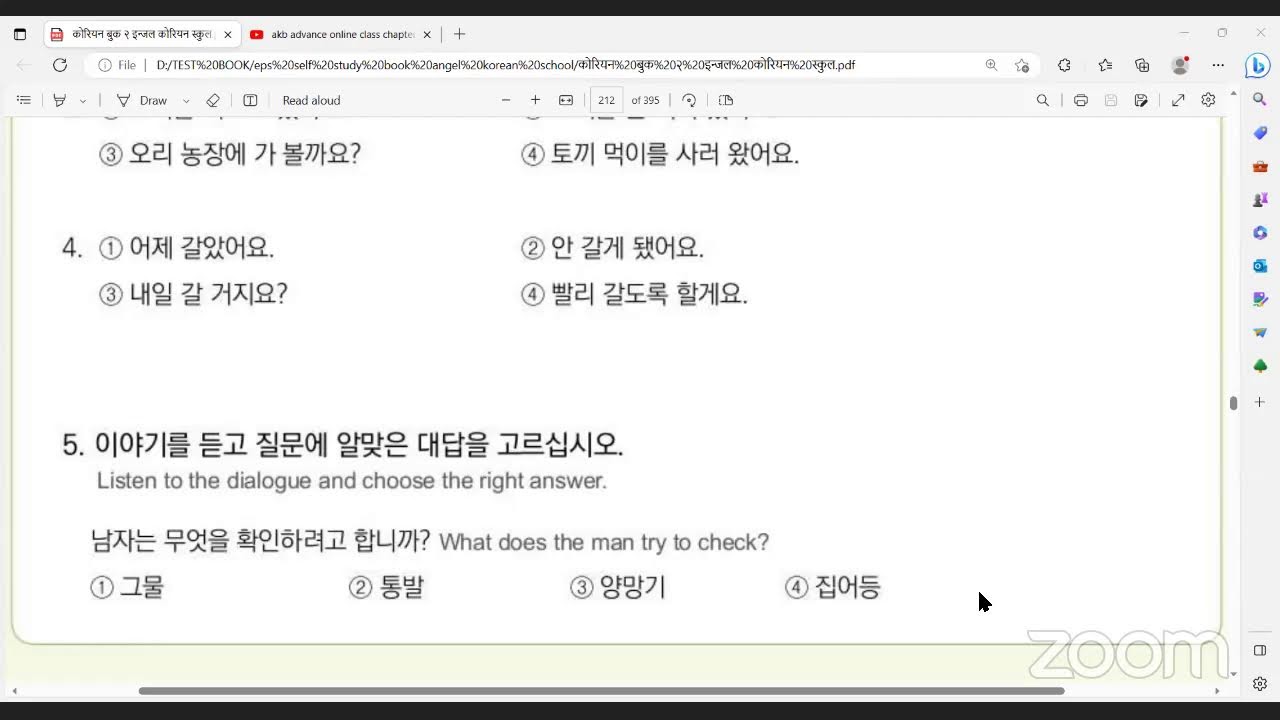1280x720 pixels.
Task: Open the user profile menu
Action: click(1180, 65)
